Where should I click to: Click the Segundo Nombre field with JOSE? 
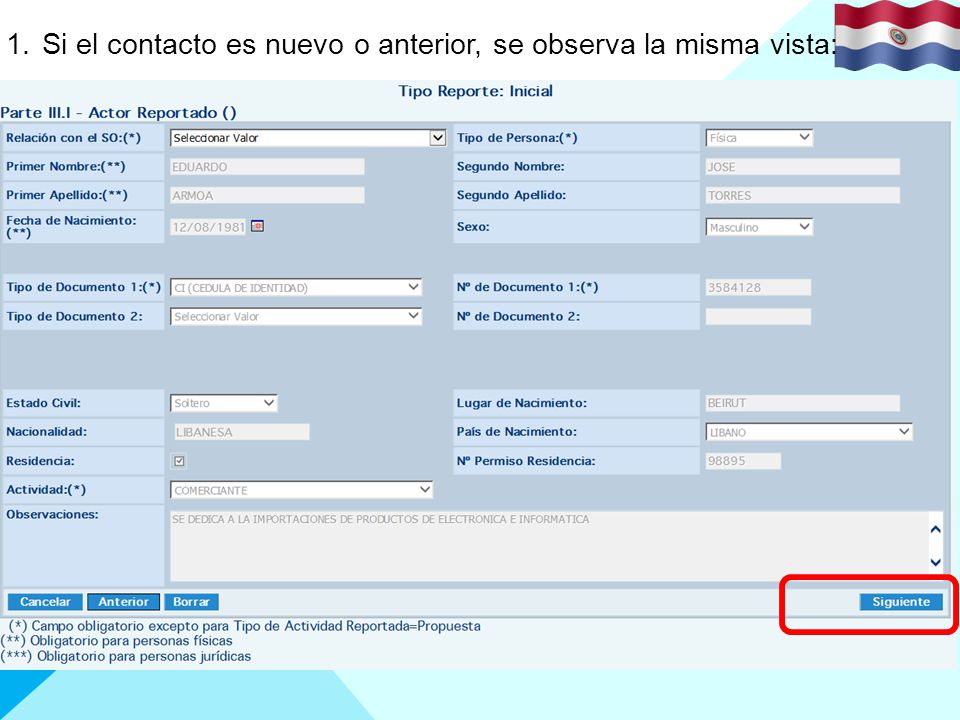pos(803,167)
